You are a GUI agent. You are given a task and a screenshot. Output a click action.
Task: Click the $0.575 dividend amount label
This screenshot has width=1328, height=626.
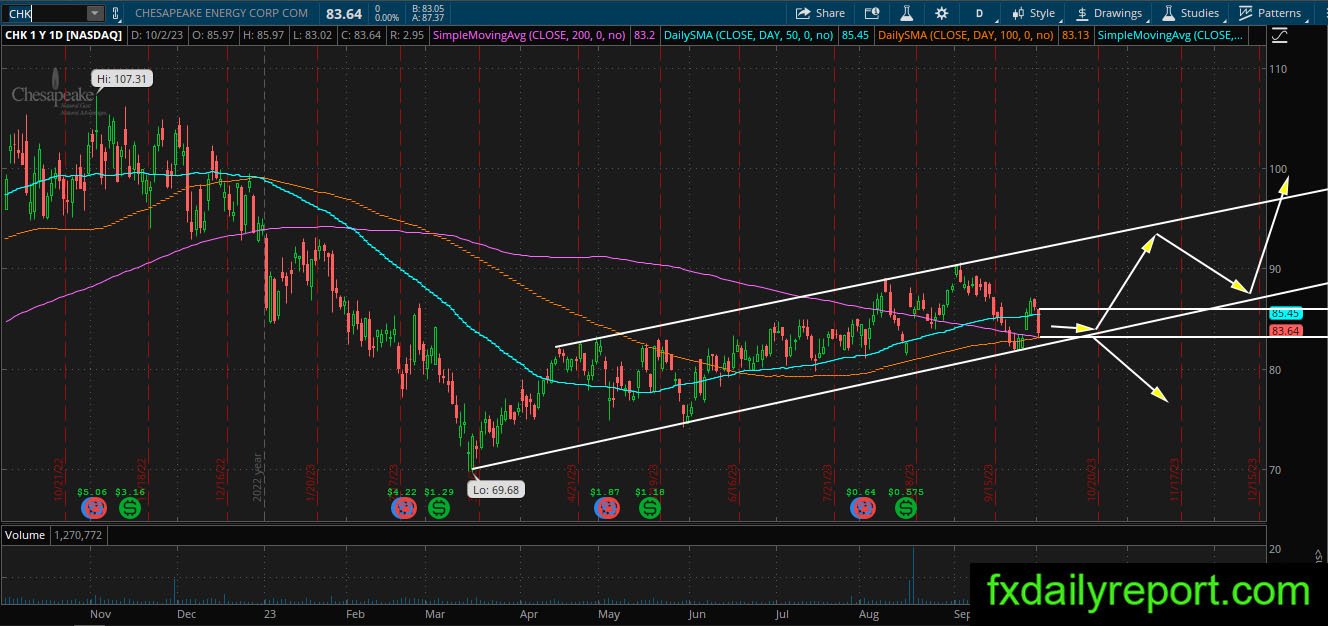(x=906, y=492)
